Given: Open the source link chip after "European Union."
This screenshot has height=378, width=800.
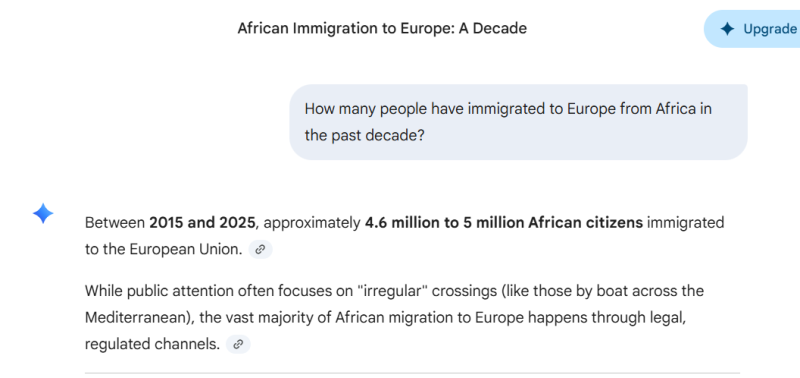Looking at the screenshot, I should 260,249.
